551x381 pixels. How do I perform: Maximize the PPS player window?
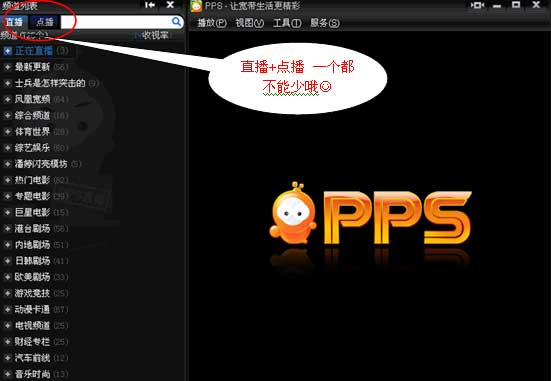click(516, 5)
